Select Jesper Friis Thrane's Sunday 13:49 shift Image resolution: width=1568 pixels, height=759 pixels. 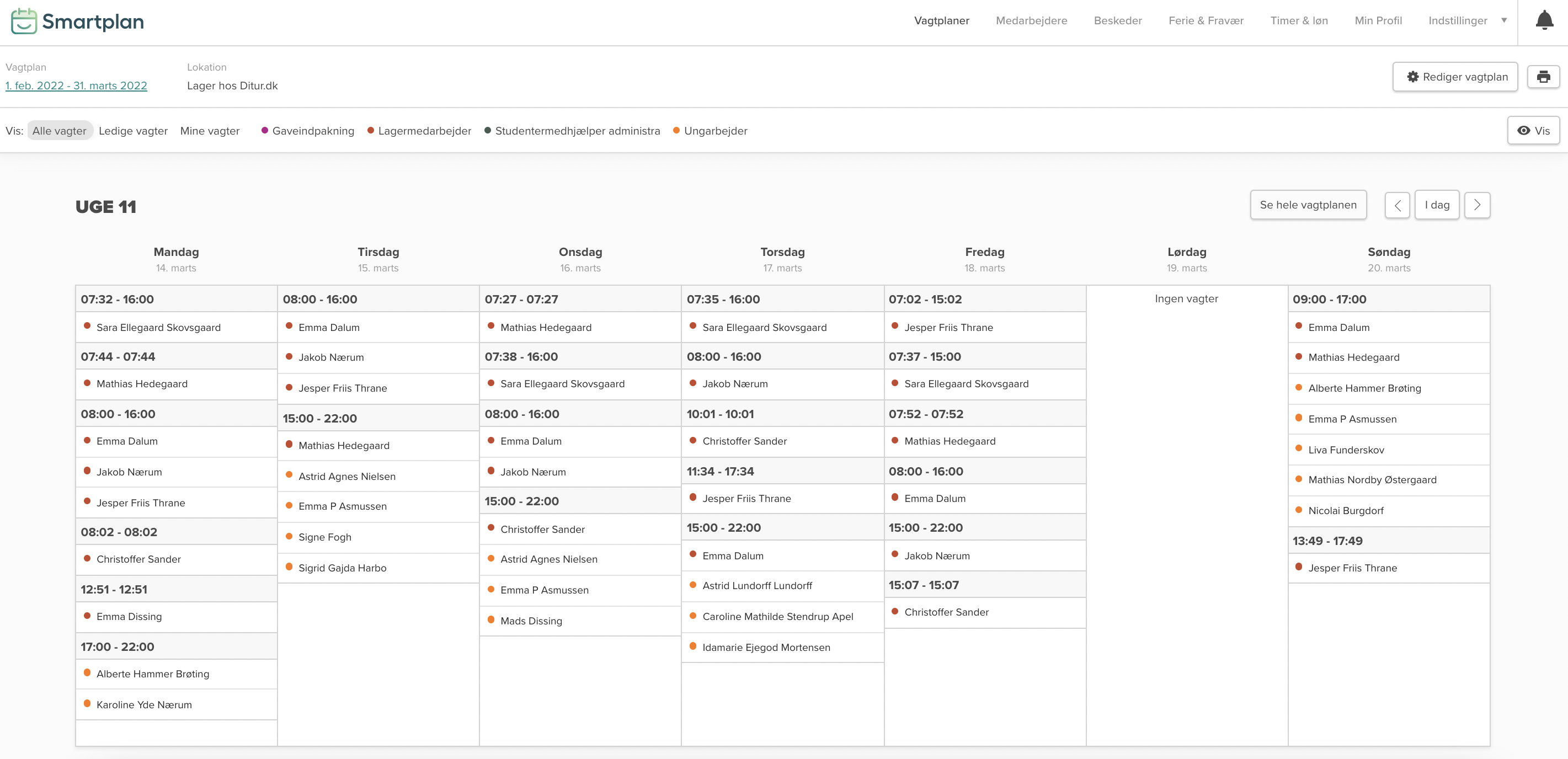point(1352,568)
